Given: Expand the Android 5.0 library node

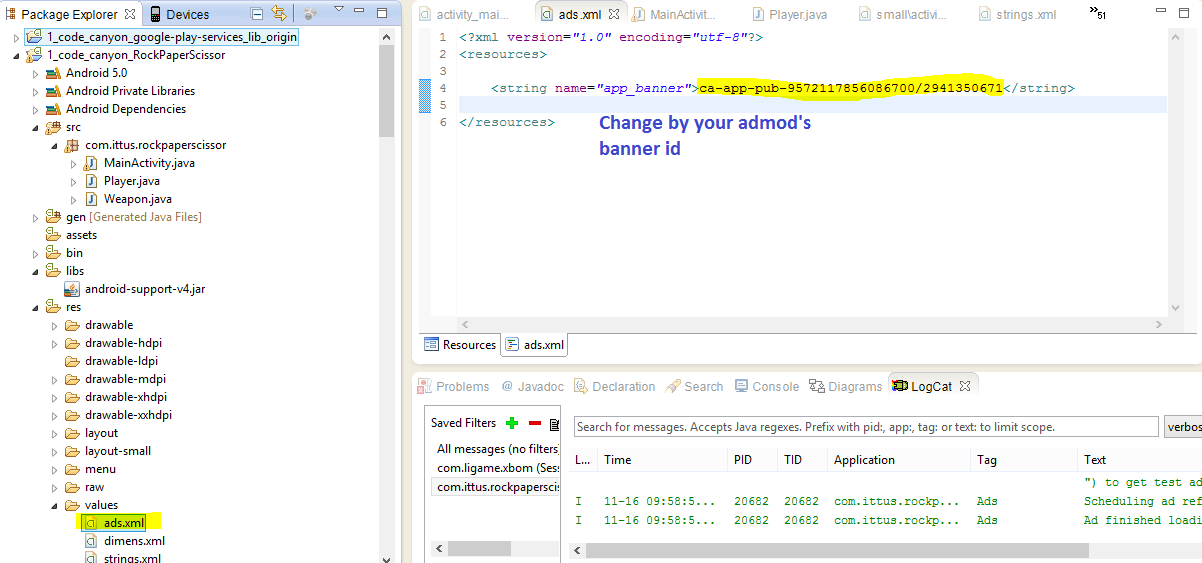Looking at the screenshot, I should 36,74.
